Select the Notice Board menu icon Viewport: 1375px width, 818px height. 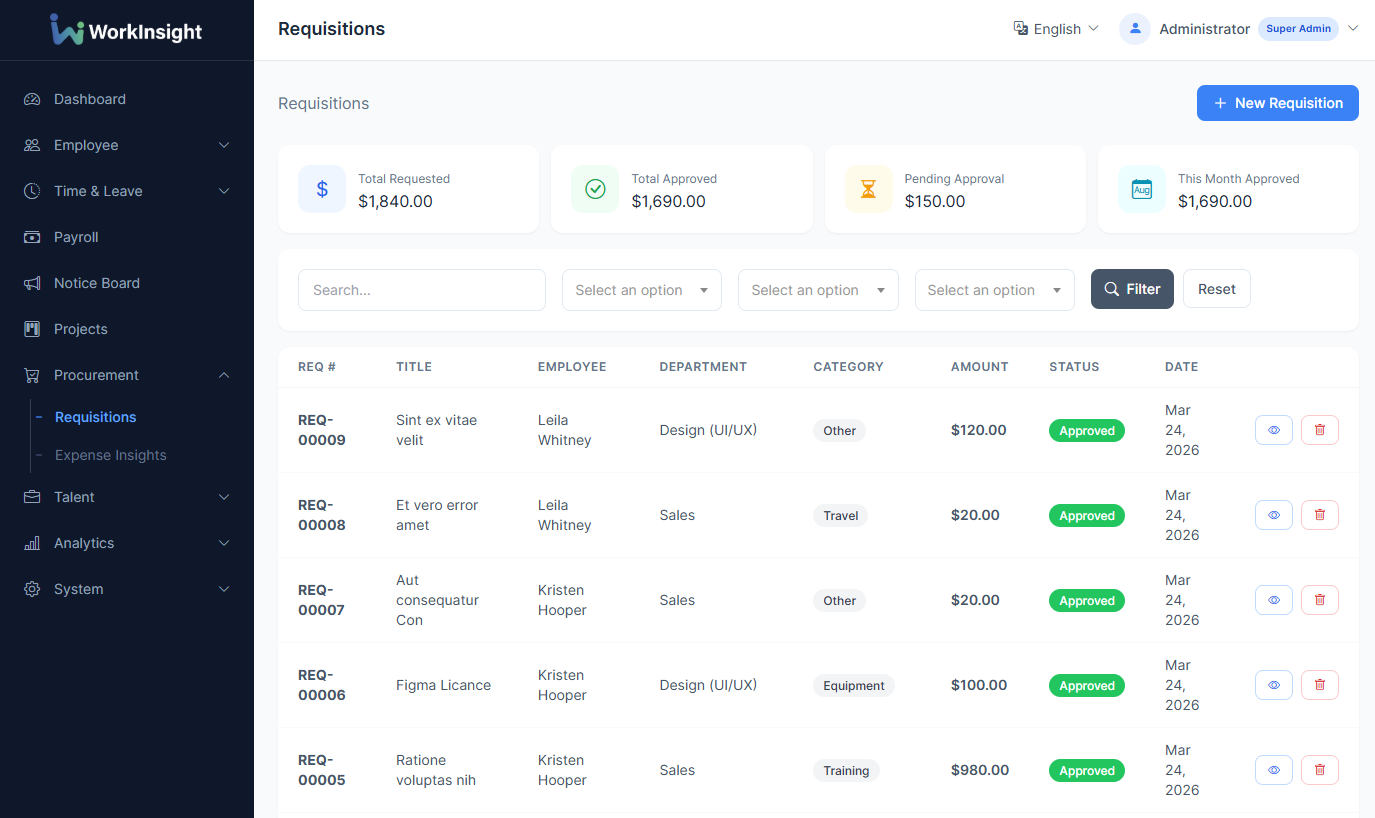[x=33, y=283]
